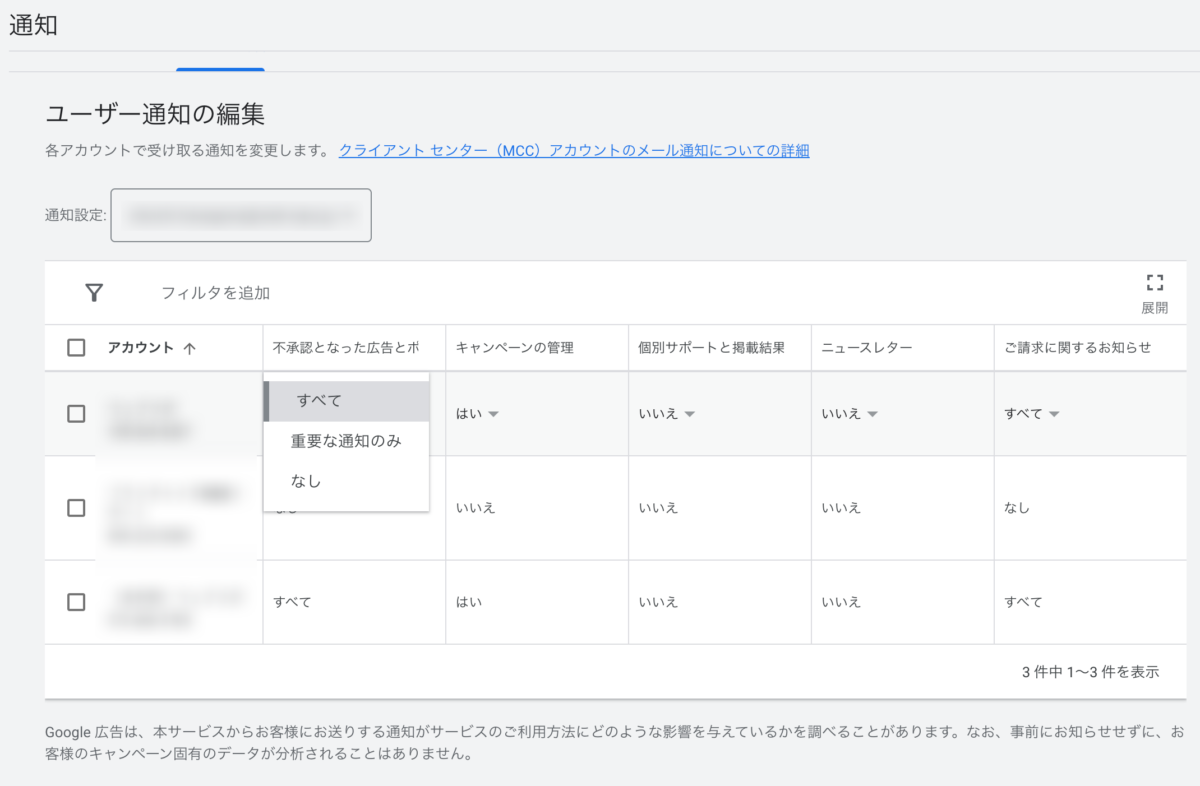The width and height of the screenshot is (1200, 786).
Task: Click the 展開 fullscreen expand icon
Action: click(1154, 283)
